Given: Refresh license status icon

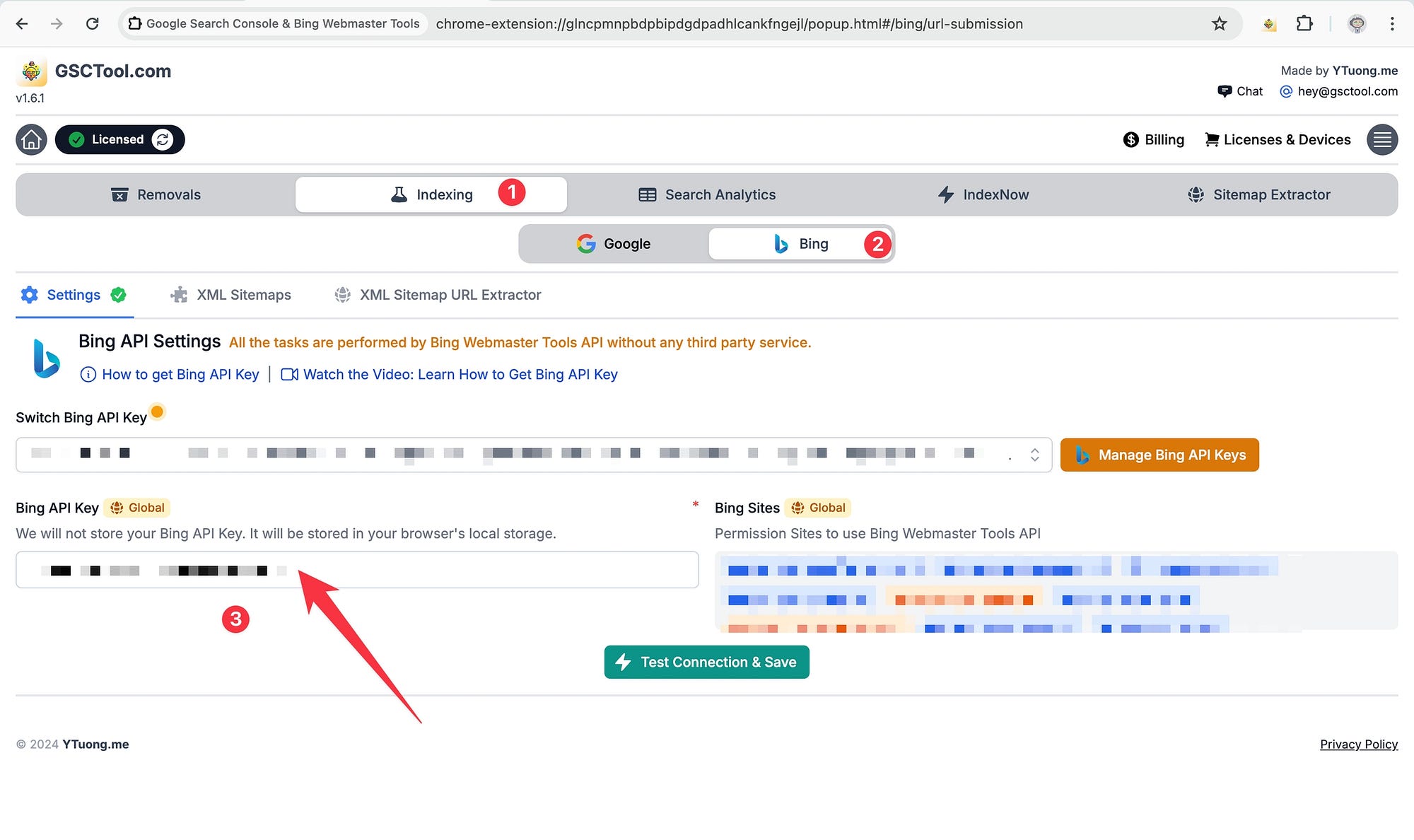Looking at the screenshot, I should tap(163, 139).
